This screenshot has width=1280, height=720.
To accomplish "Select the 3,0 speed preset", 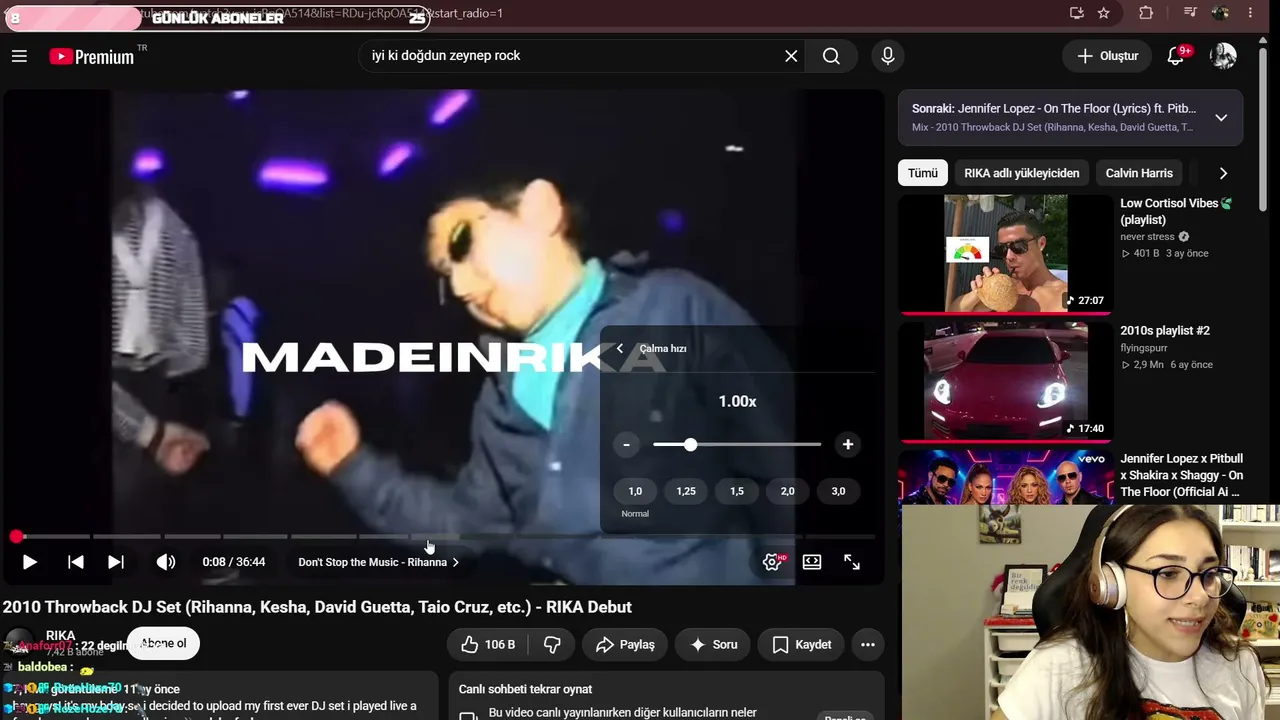I will (838, 491).
